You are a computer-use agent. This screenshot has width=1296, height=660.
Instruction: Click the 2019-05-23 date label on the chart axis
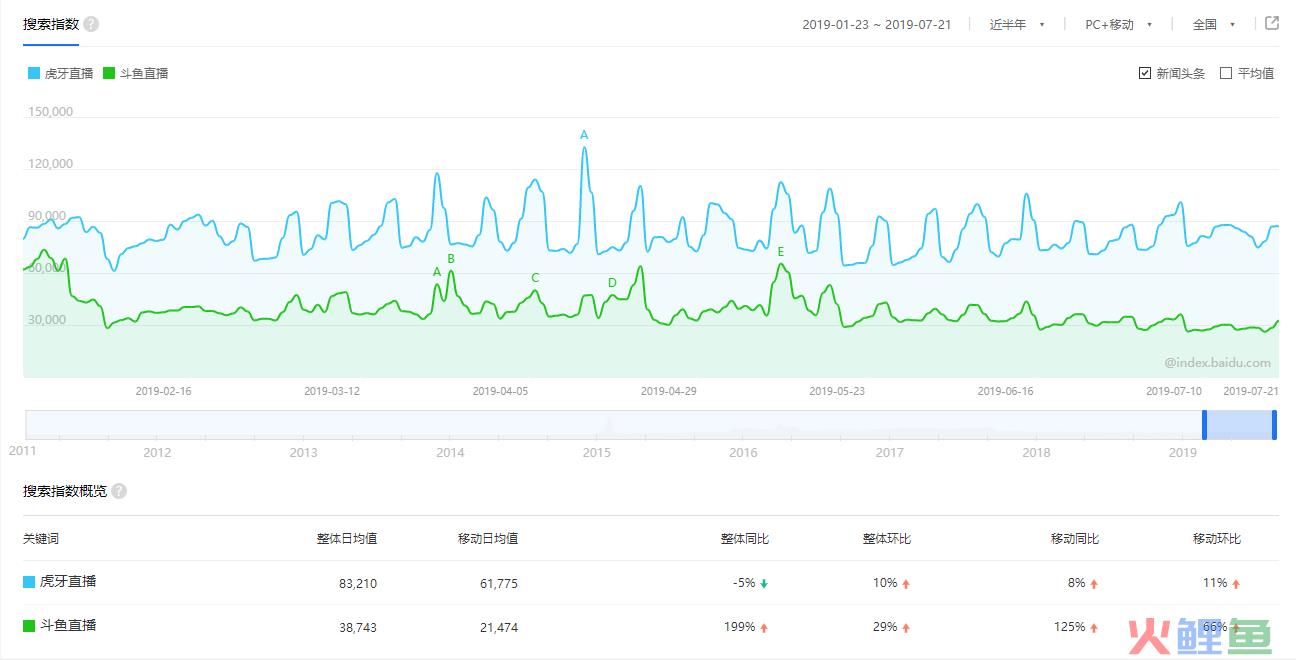837,391
